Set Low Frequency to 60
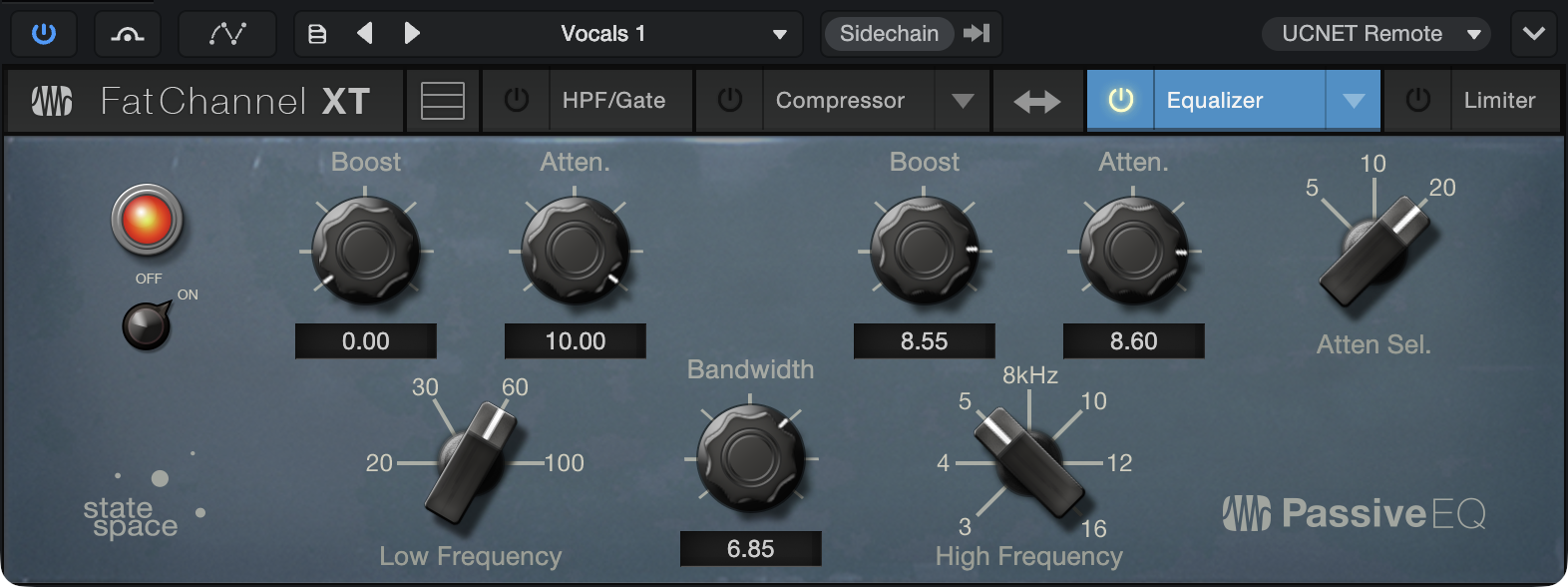 515,387
